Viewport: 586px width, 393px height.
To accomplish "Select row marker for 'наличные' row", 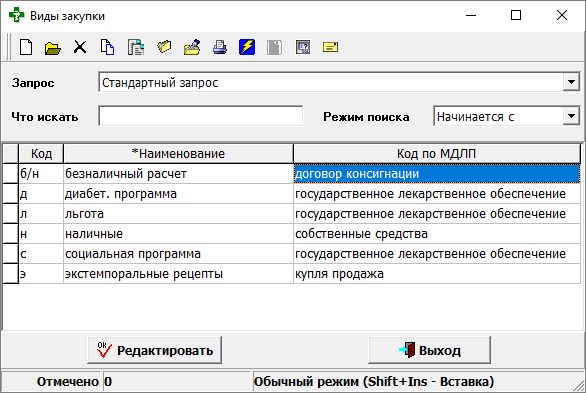I will (10, 233).
